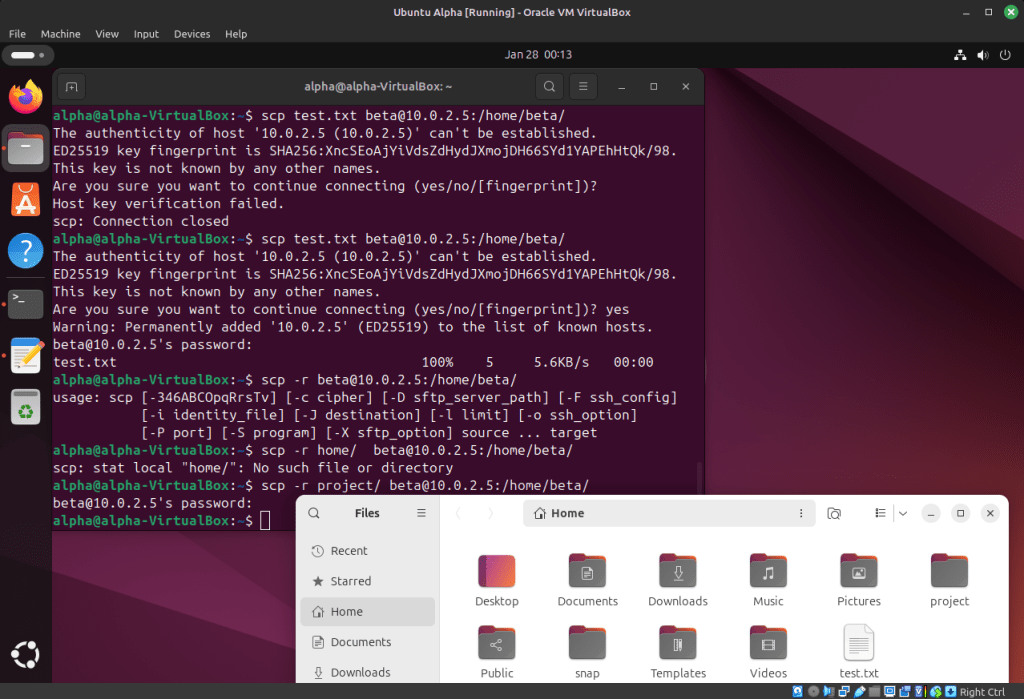Open the Machine menu

pos(60,34)
